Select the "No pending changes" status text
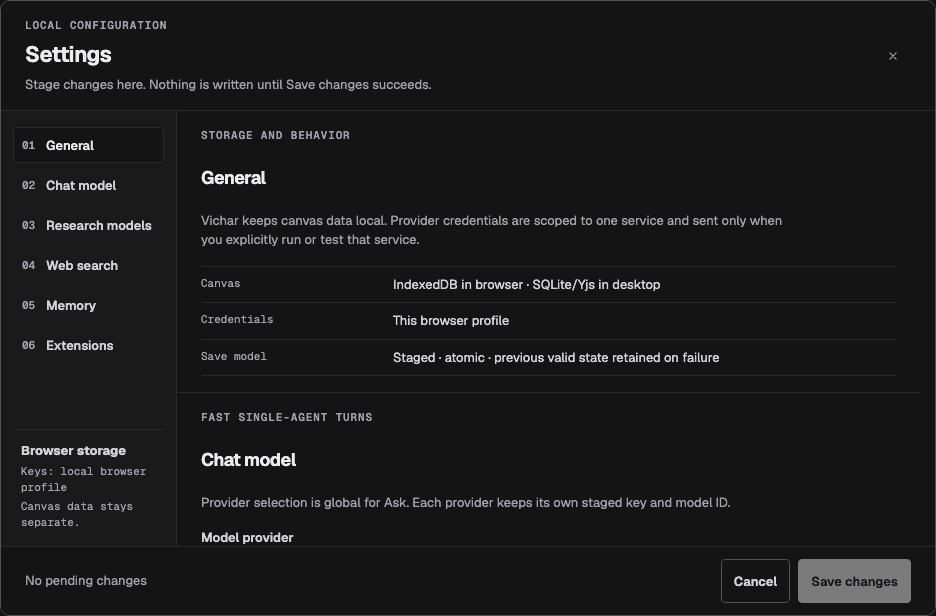This screenshot has height=616, width=936. pos(86,581)
